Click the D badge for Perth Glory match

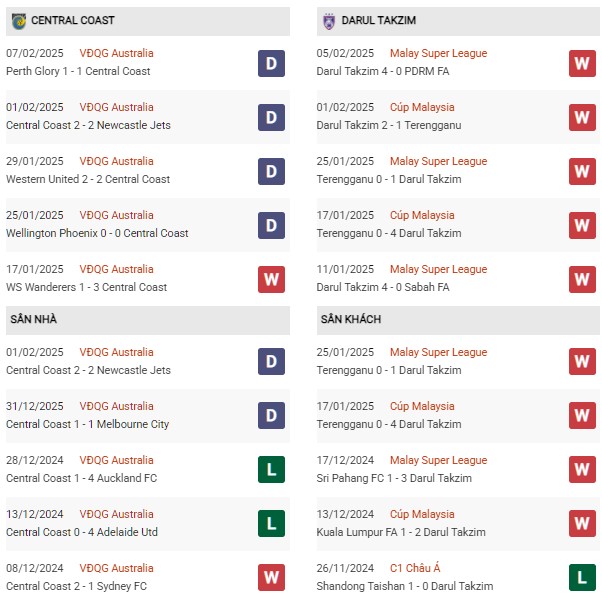pos(271,63)
